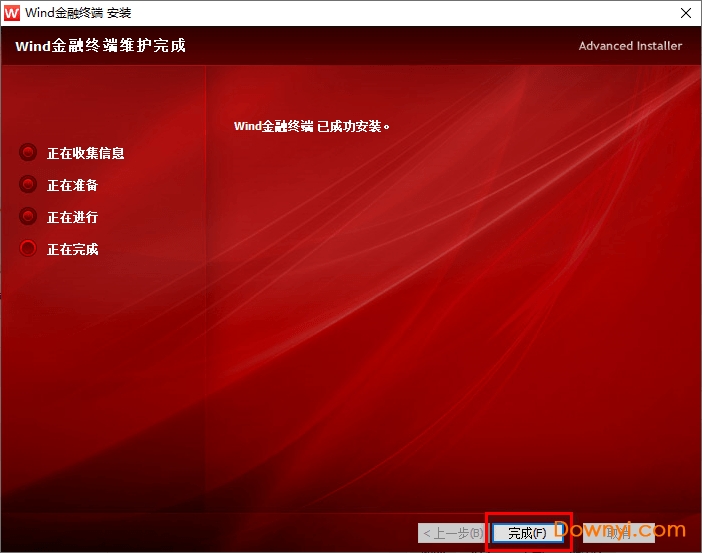Select the 正在完成 step label
This screenshot has height=553, width=702.
73,249
